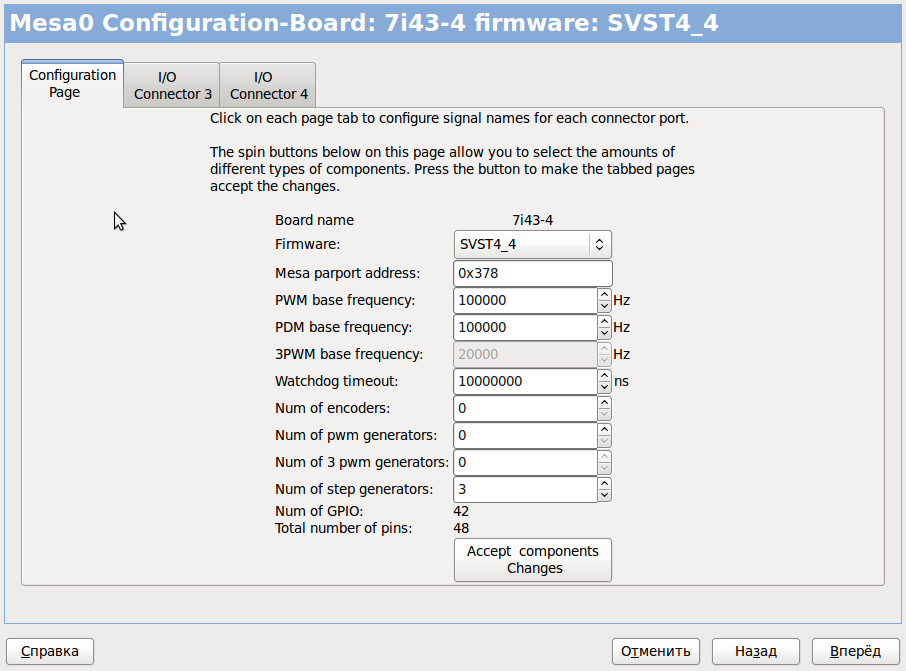Image resolution: width=906 pixels, height=671 pixels.
Task: Increment the Num of encoders spinner
Action: [x=604, y=402]
